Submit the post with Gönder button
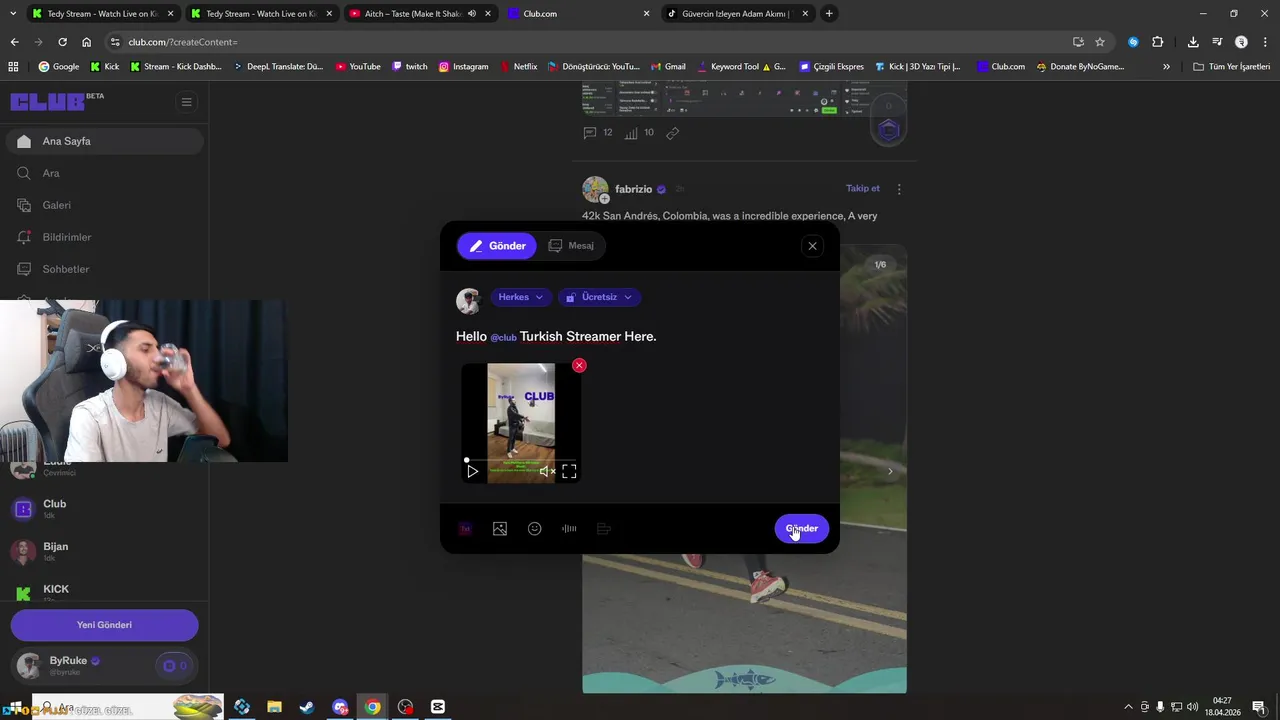 (802, 529)
